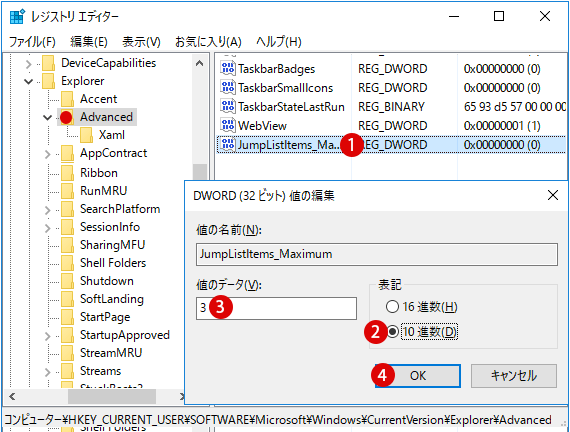Image resolution: width=570 pixels, height=432 pixels.
Task: Click the tree pane horizontal scrollbar thumb
Action: click(112, 396)
